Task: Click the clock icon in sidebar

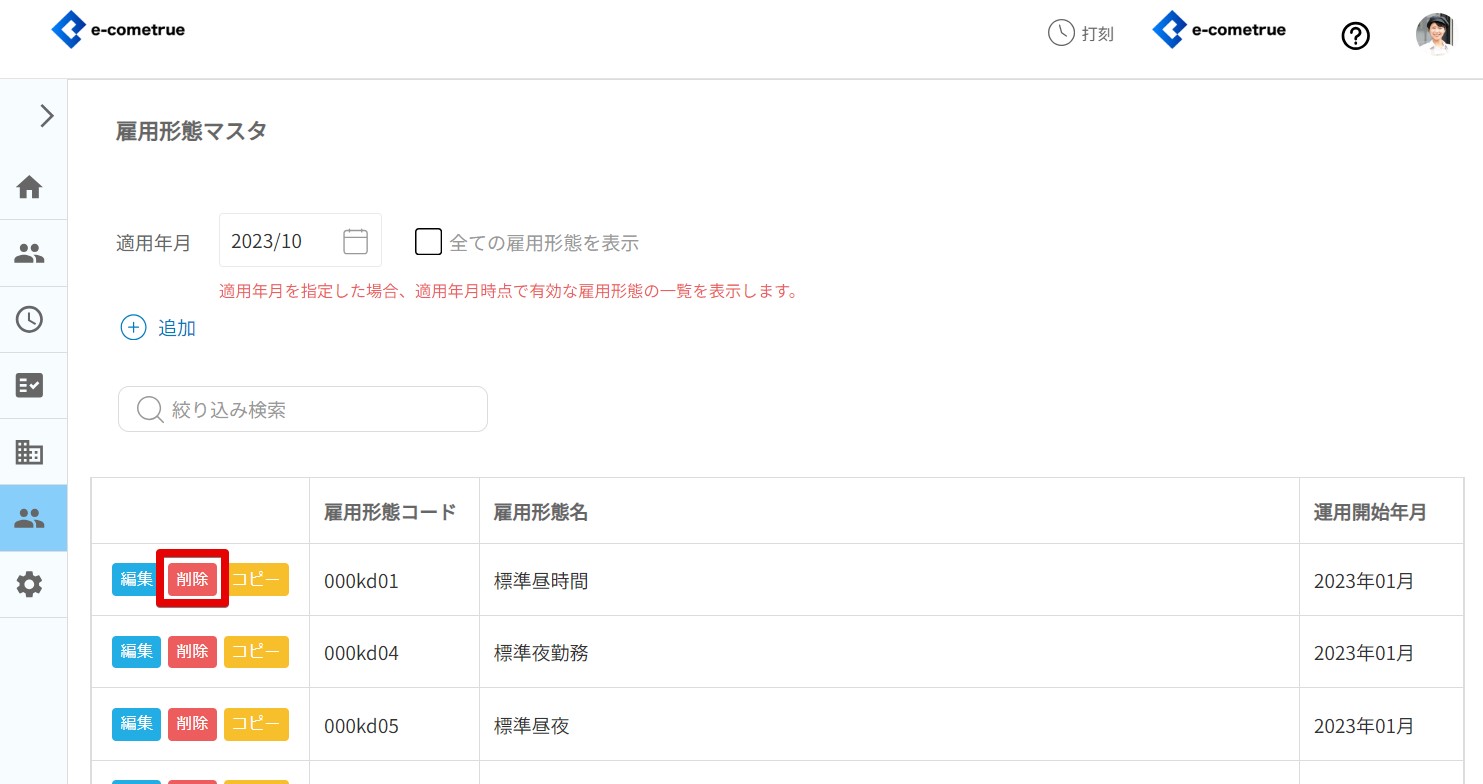Action: coord(30,319)
